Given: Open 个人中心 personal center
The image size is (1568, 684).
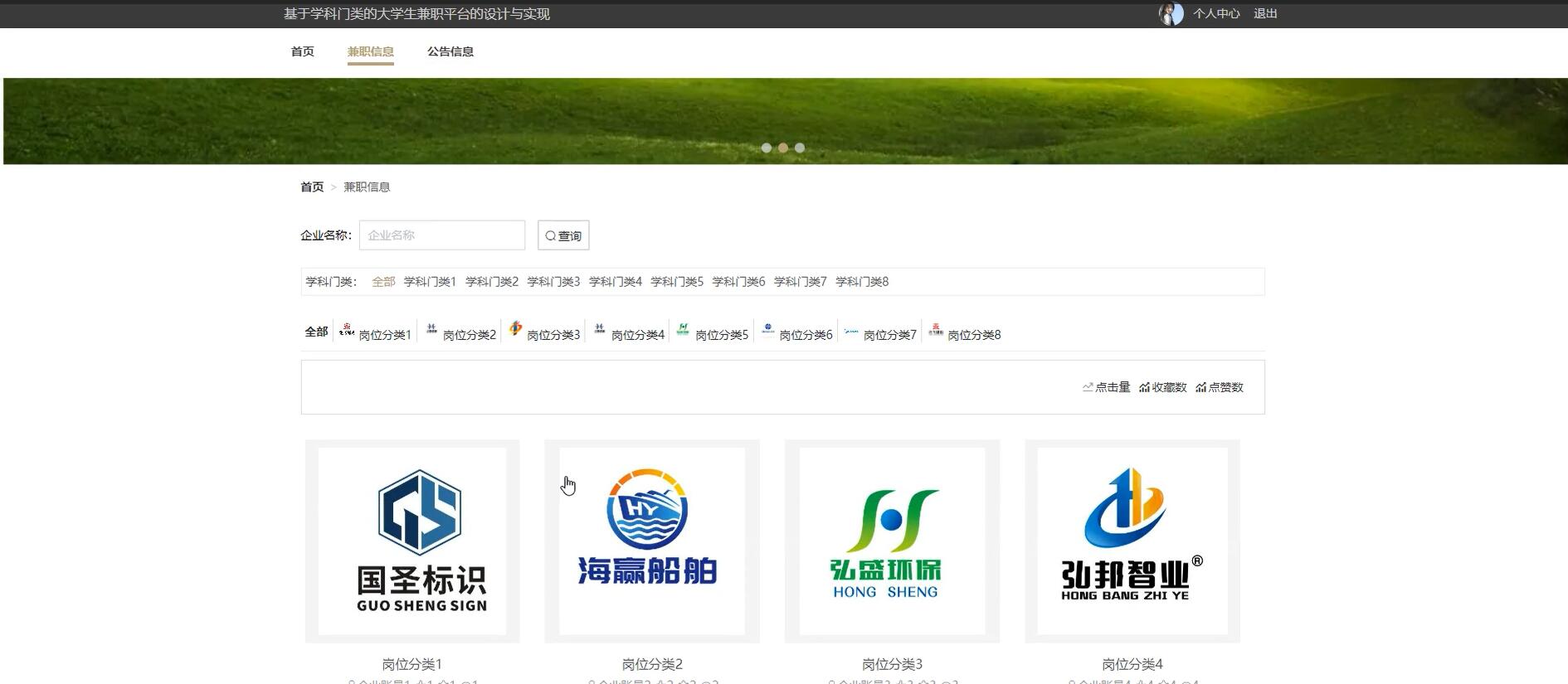Looking at the screenshot, I should click(1216, 14).
